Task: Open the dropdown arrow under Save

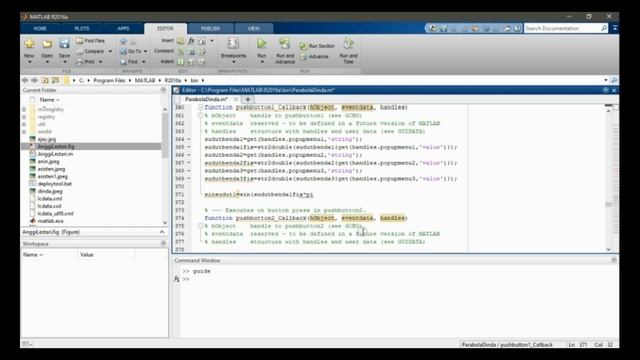Action: coord(64,62)
